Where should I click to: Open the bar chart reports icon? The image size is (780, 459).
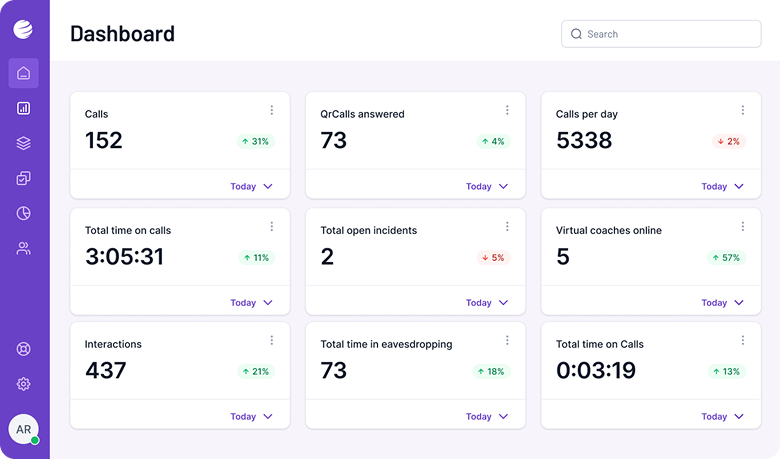point(23,108)
